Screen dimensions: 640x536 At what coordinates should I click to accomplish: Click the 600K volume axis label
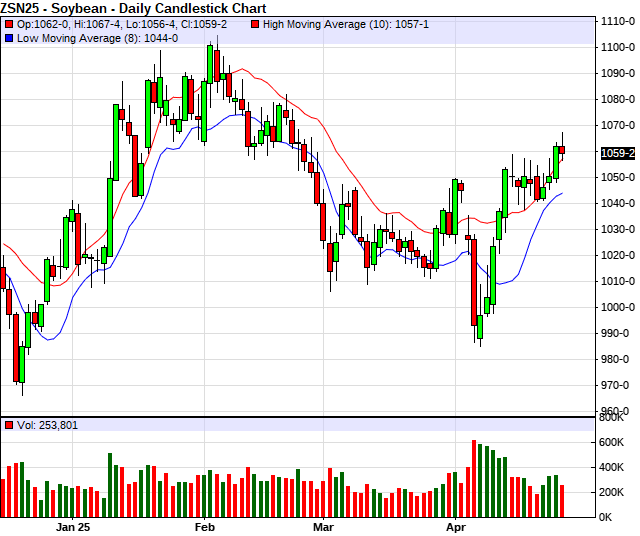click(613, 442)
